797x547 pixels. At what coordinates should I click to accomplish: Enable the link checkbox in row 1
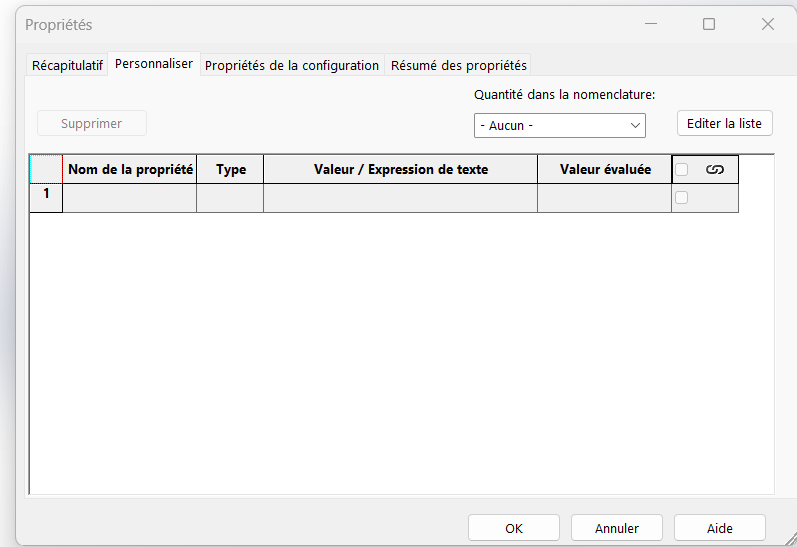682,198
